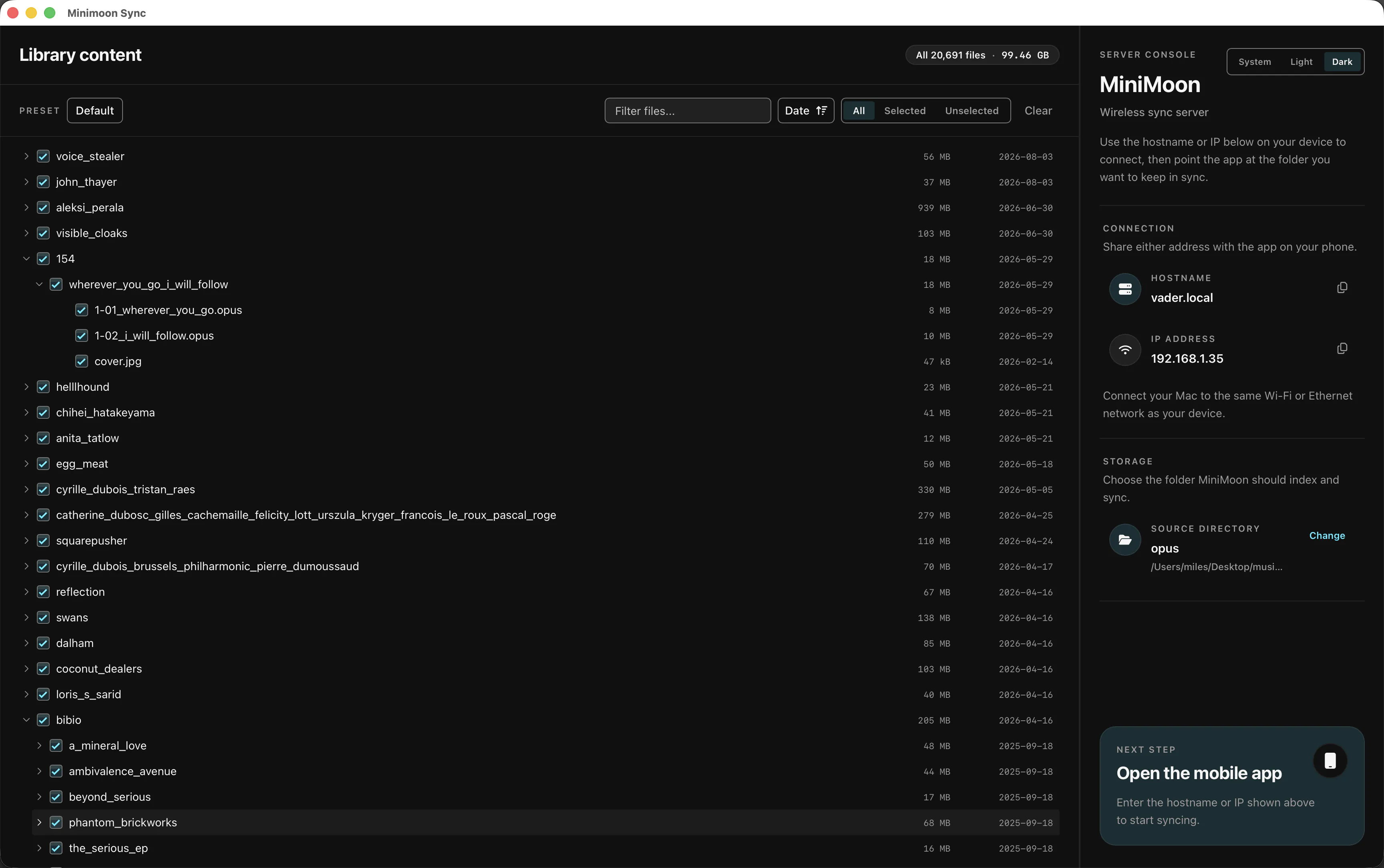Open the Default preset button
Screen dimensions: 1384x868
pyautogui.click(x=95, y=111)
